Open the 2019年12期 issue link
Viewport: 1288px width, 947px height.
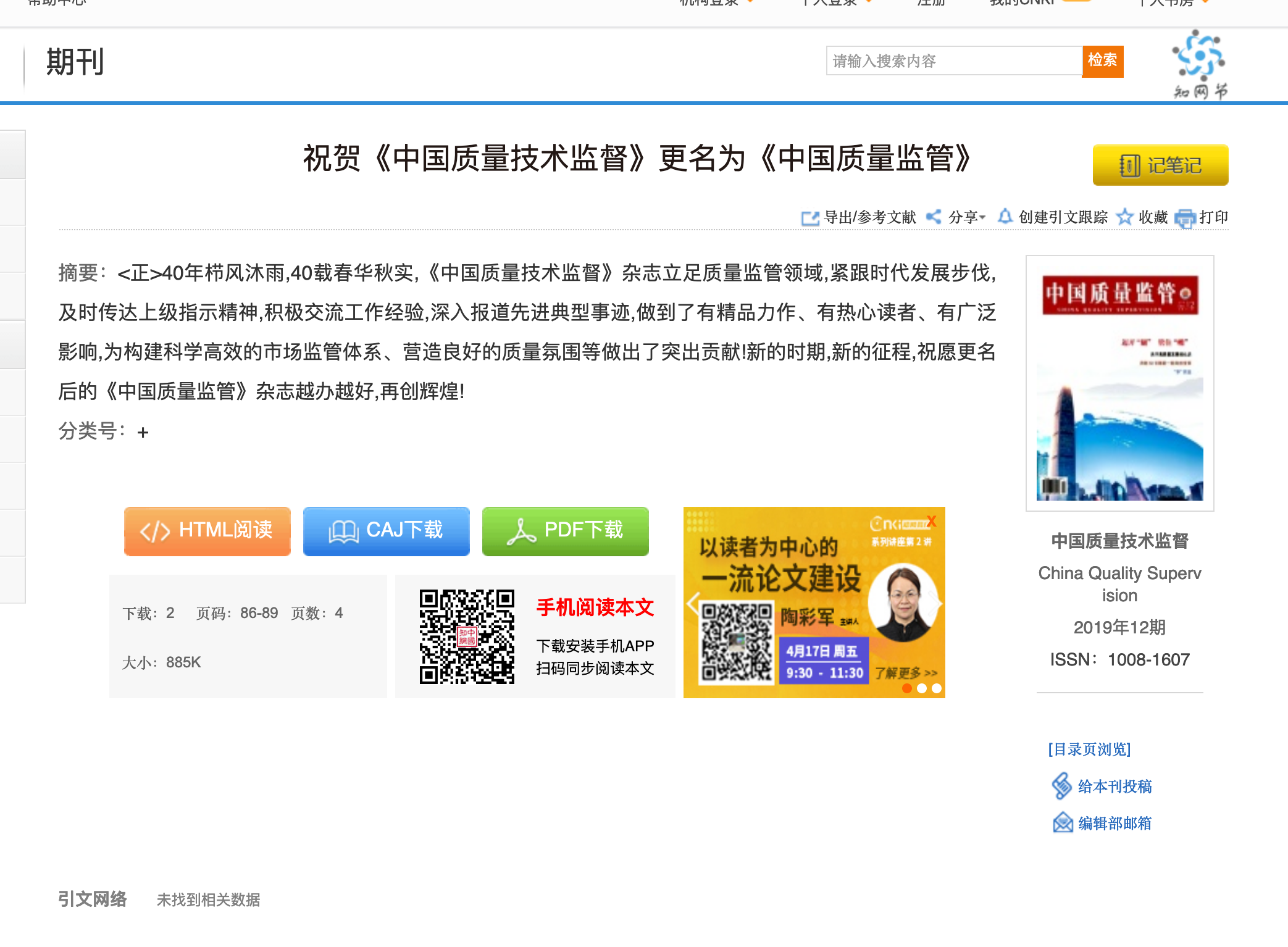pyautogui.click(x=1119, y=628)
